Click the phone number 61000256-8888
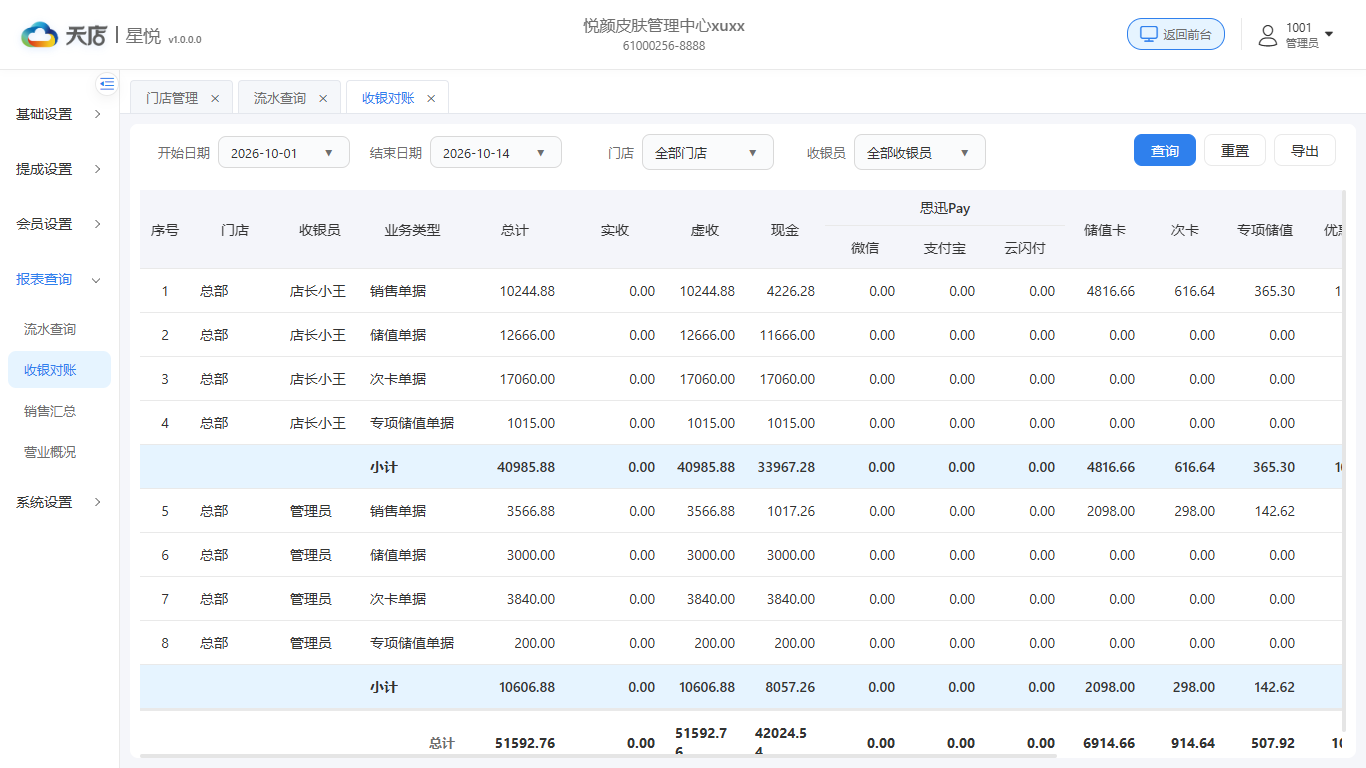 [664, 46]
